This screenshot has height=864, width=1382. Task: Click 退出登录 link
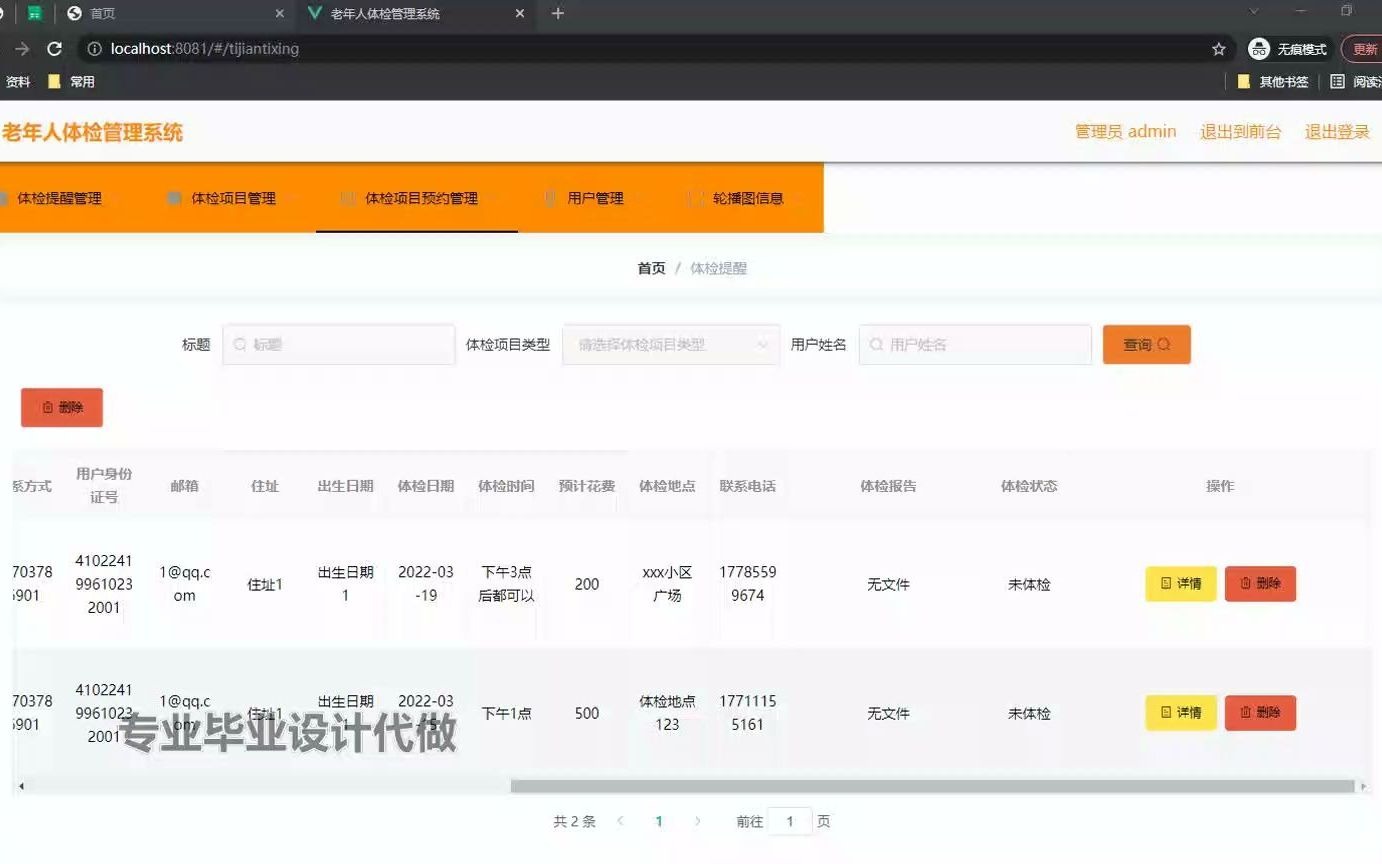coord(1337,131)
